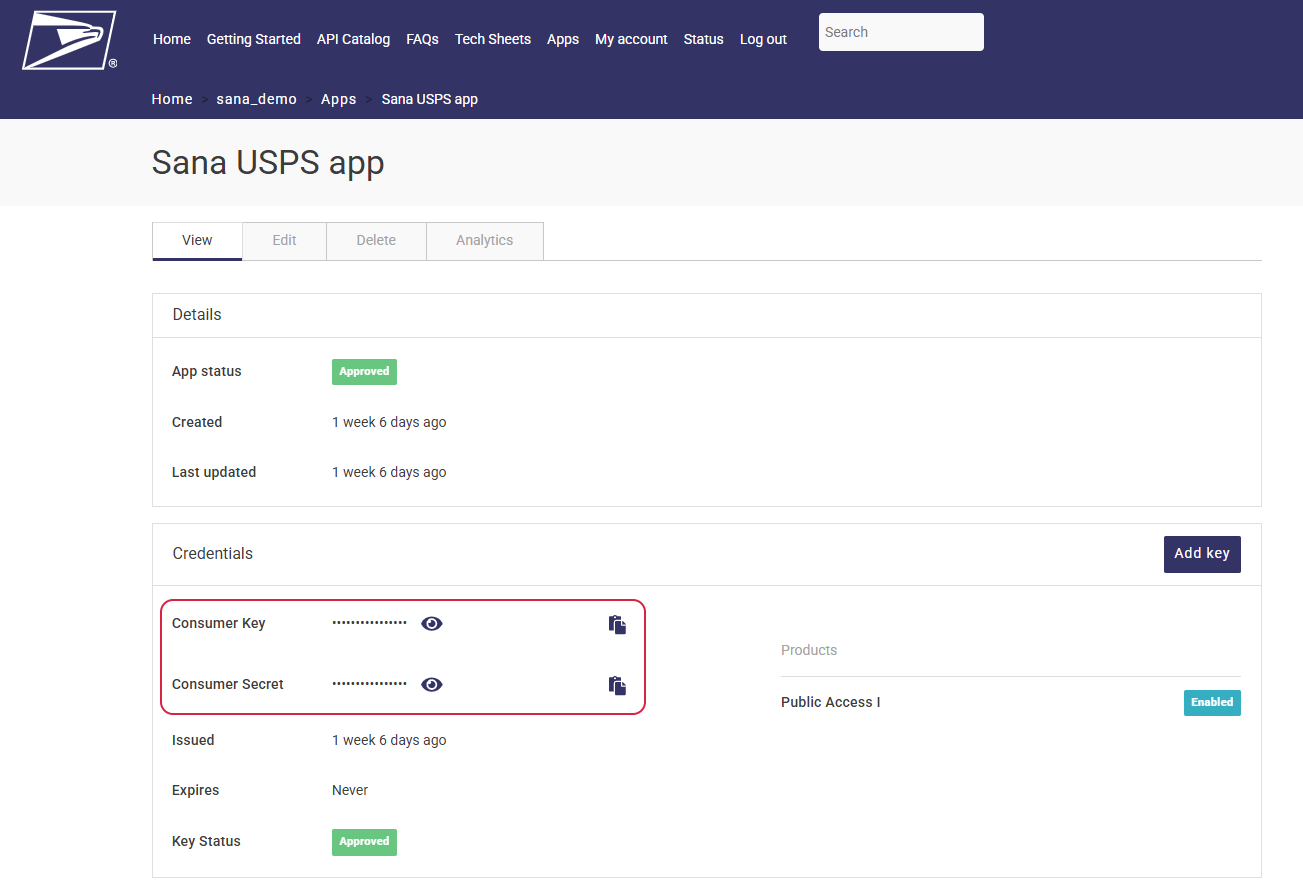Image resolution: width=1303 pixels, height=896 pixels.
Task: Copy the Consumer Key to clipboard
Action: tap(618, 624)
